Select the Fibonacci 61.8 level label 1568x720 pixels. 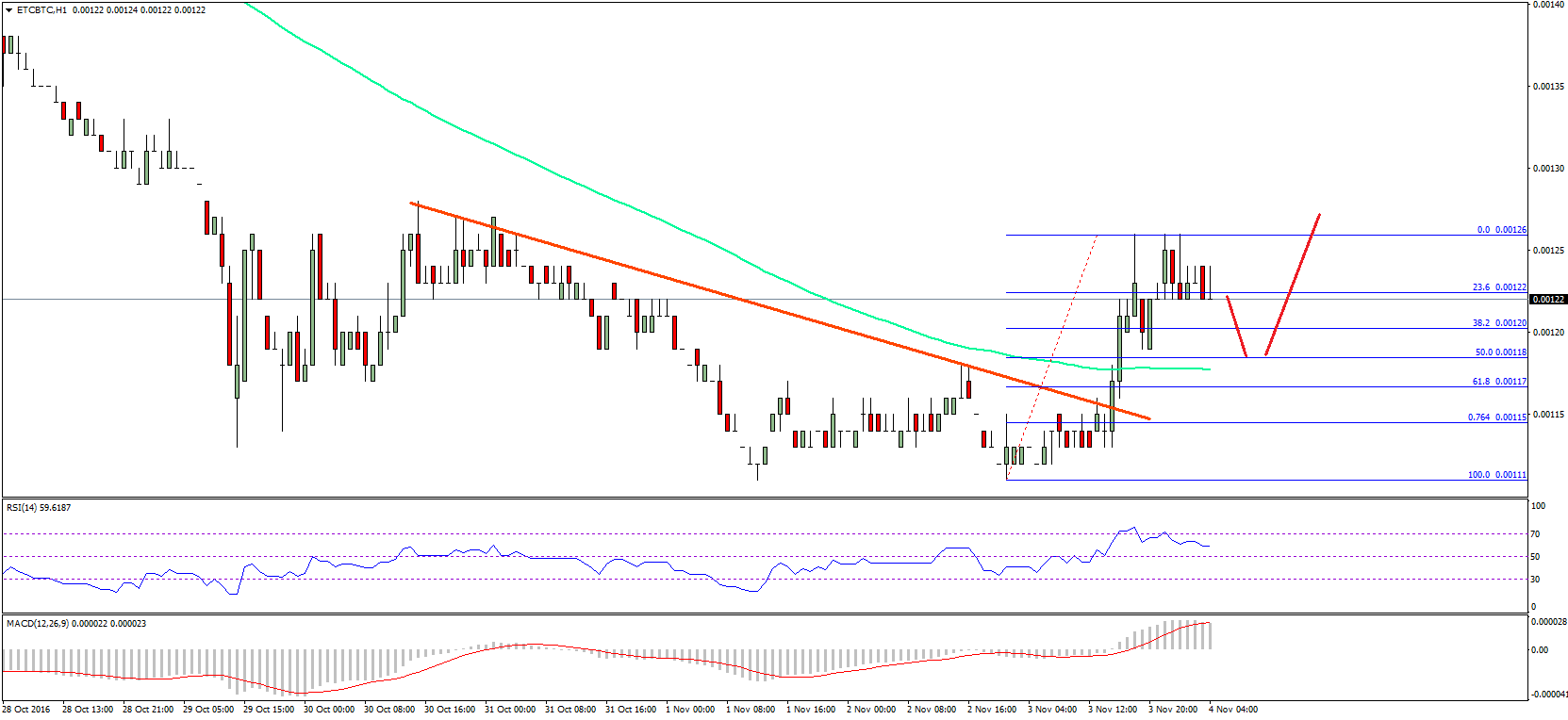tap(1499, 381)
